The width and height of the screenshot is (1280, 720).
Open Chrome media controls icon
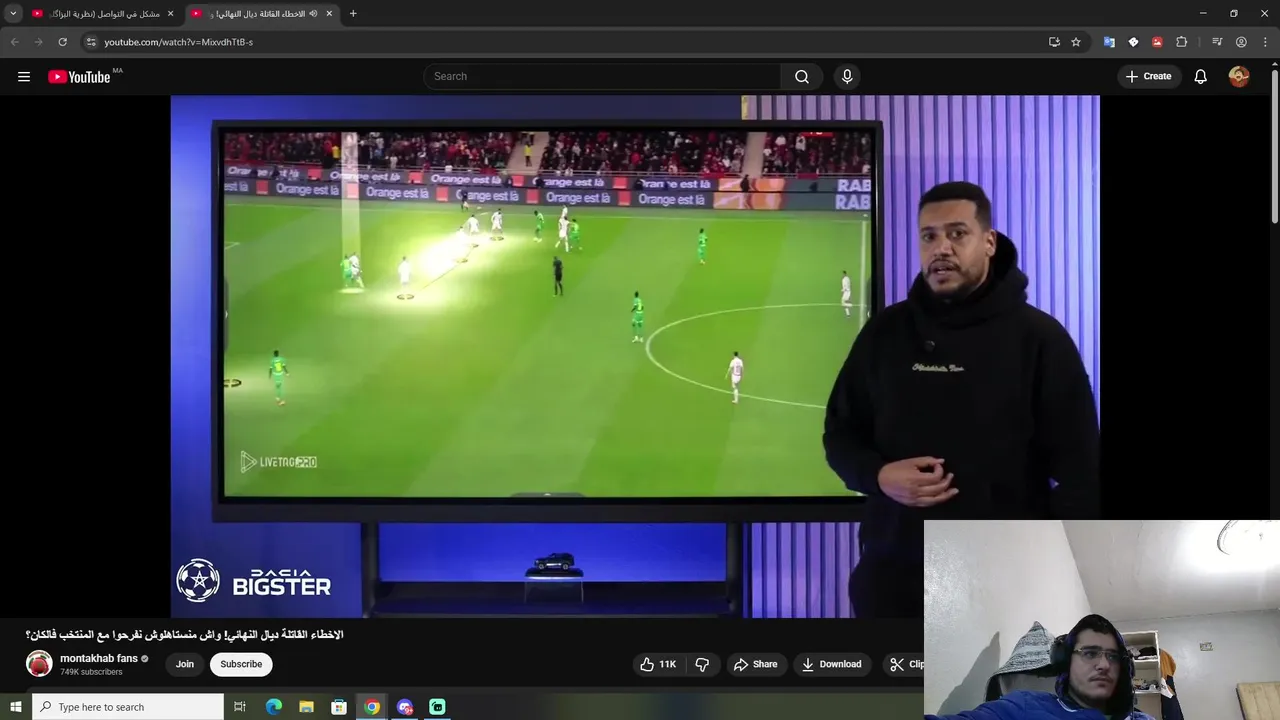(x=1217, y=42)
